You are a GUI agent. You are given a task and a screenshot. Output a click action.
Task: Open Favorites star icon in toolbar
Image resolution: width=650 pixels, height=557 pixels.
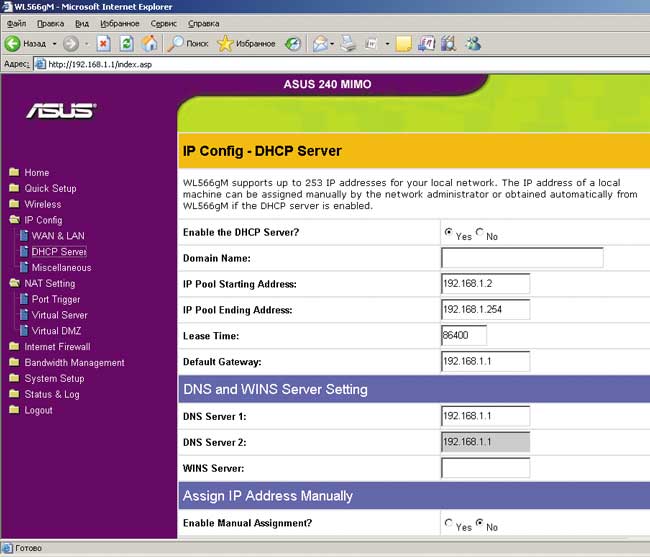click(x=226, y=44)
